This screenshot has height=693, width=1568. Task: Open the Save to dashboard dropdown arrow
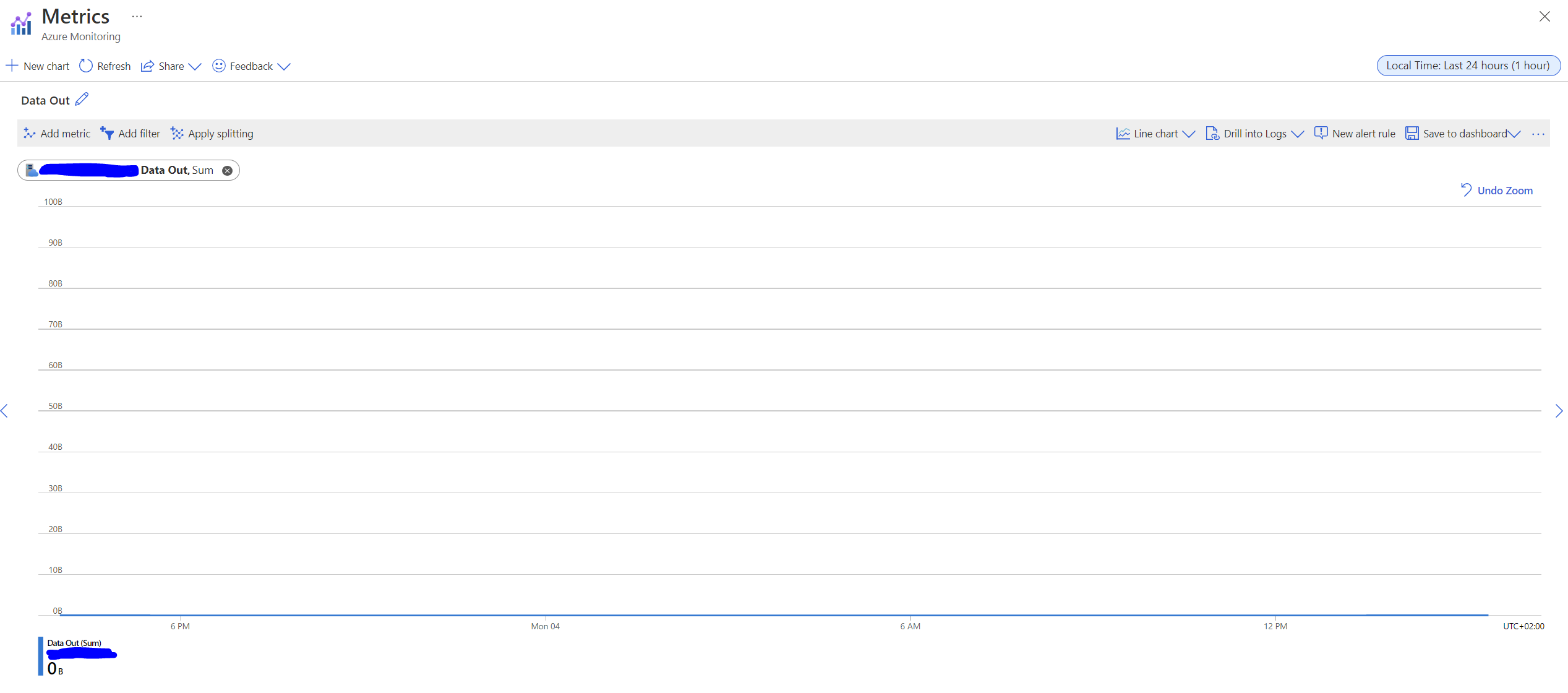(x=1515, y=133)
